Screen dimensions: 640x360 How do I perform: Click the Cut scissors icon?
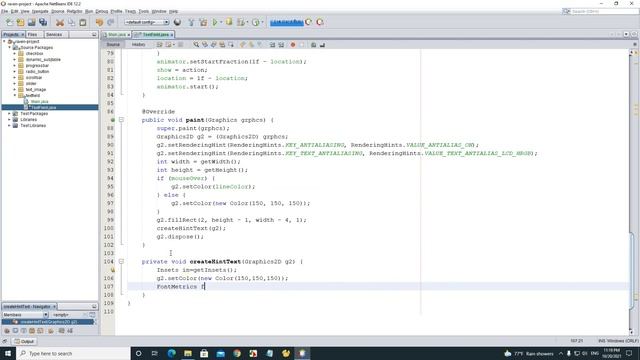(60, 22)
